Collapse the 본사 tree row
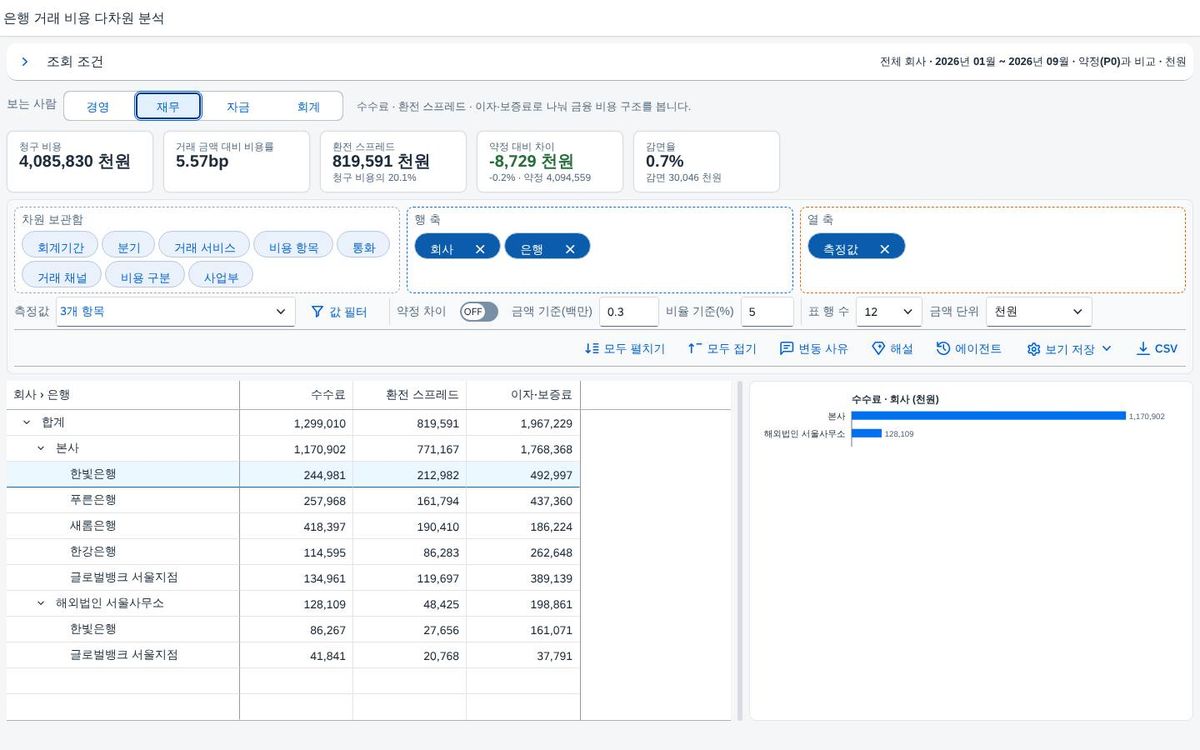This screenshot has height=750, width=1200. [x=41, y=449]
